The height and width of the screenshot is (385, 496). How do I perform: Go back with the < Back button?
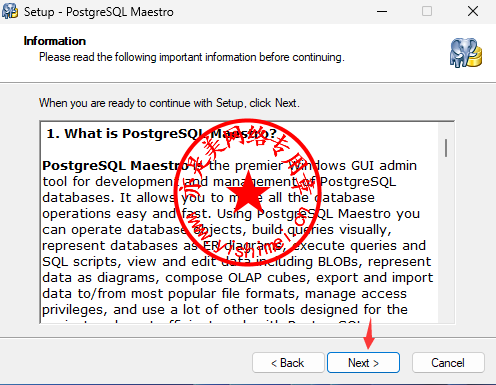point(288,362)
